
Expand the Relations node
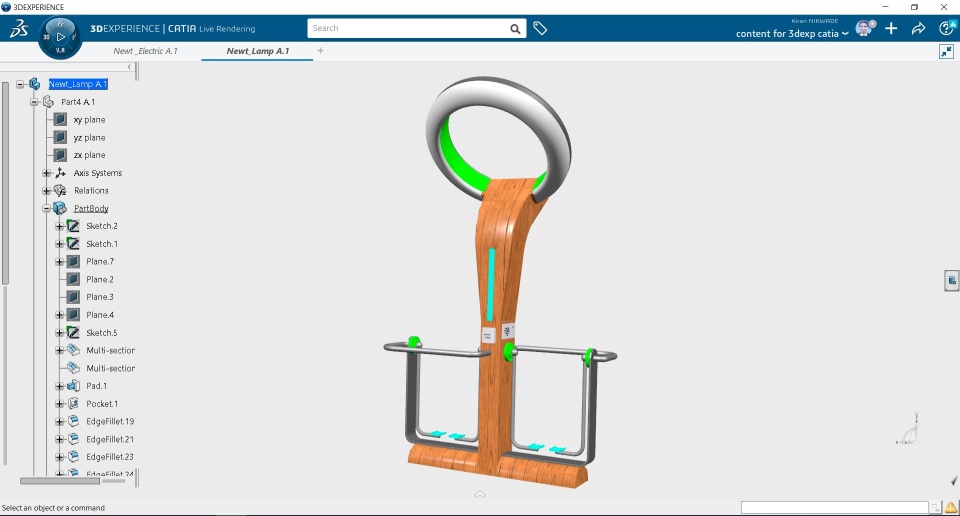point(47,190)
